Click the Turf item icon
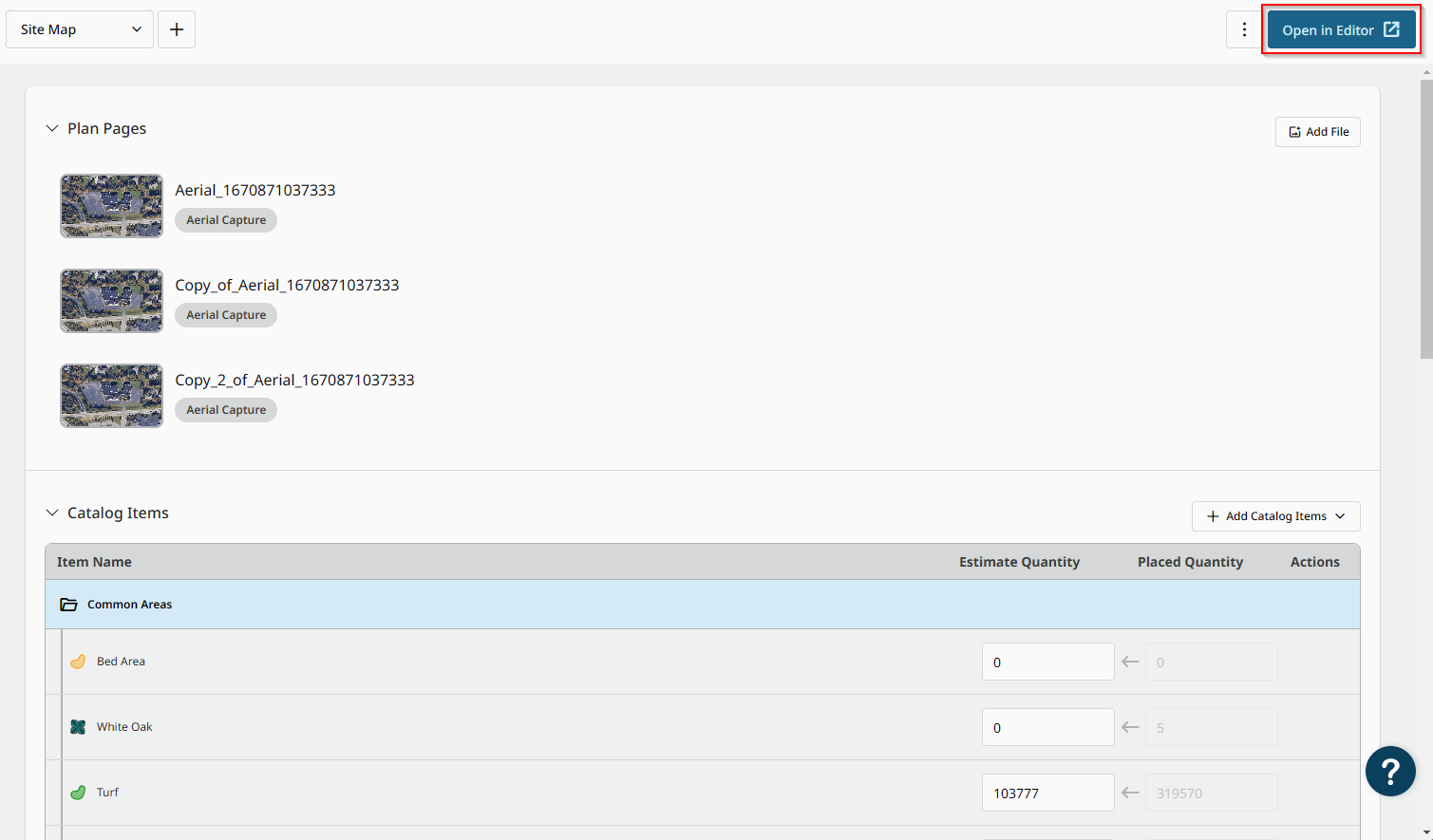The image size is (1433, 840). [78, 793]
